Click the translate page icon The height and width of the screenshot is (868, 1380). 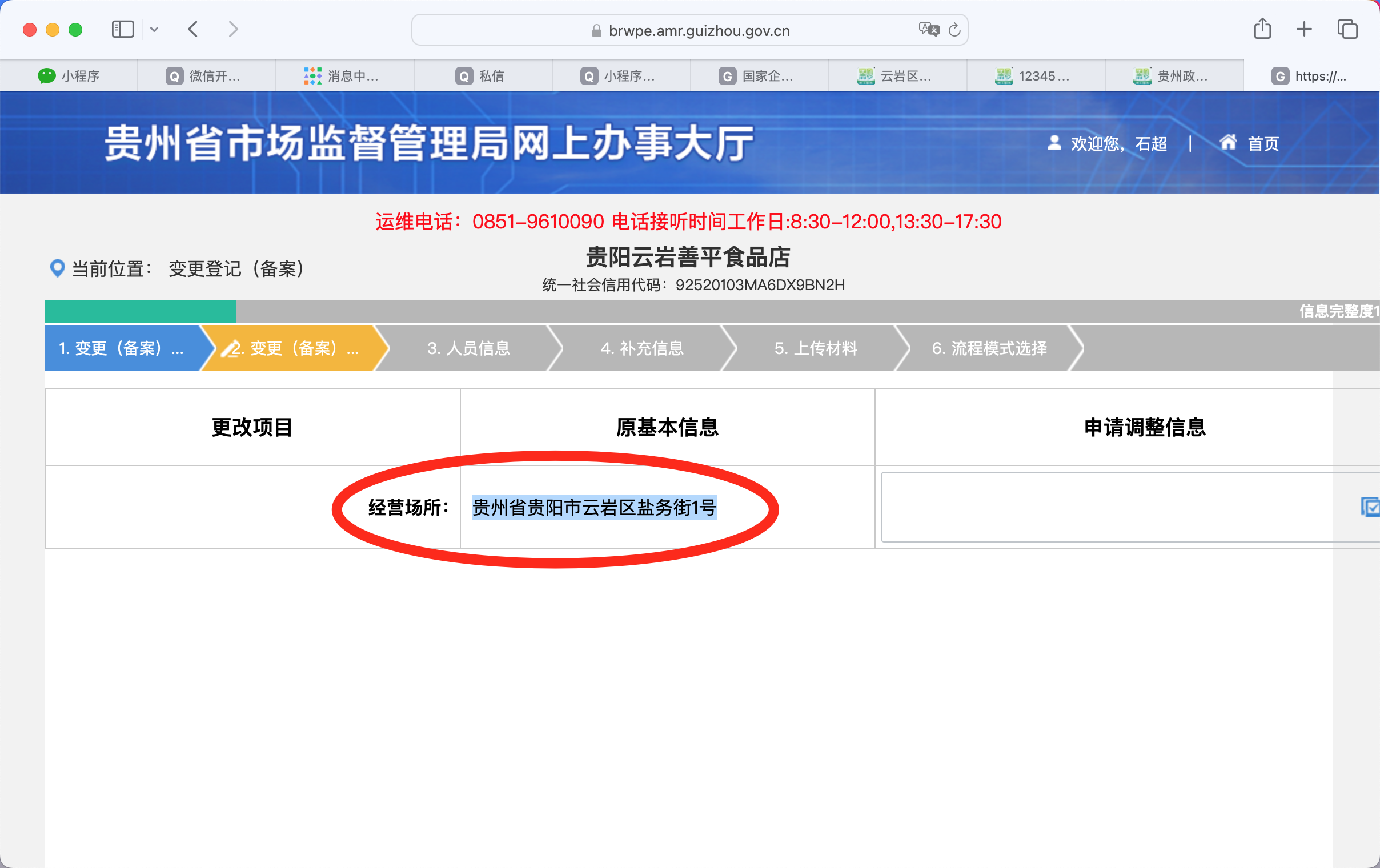coord(928,30)
